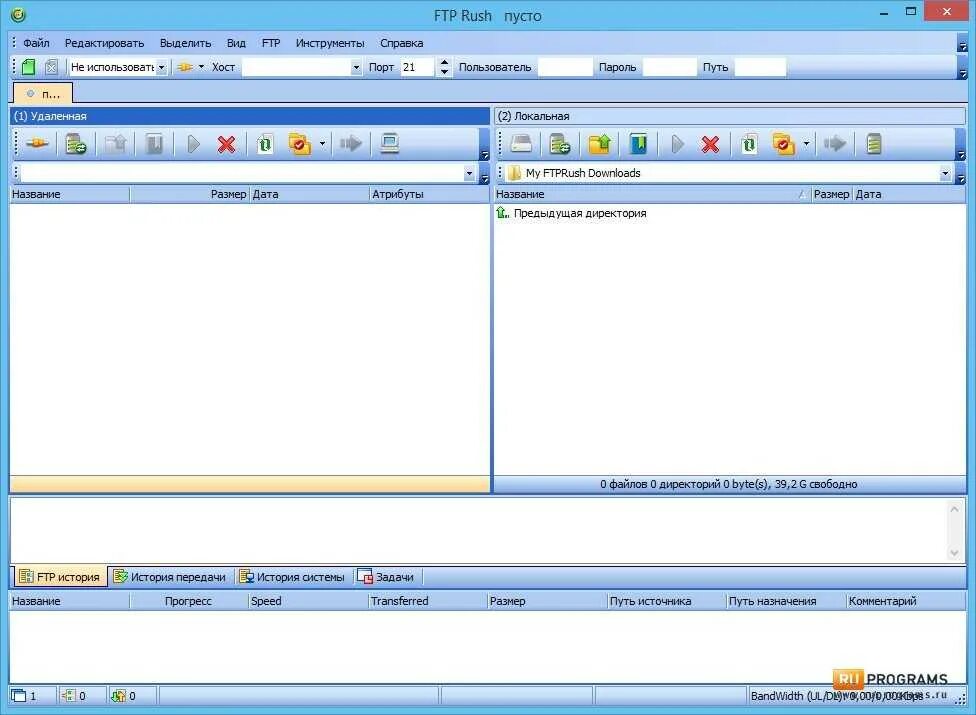Click the grayed bookmark icon in the Удаленная toolbar
Viewport: 976px width, 715px height.
154,144
